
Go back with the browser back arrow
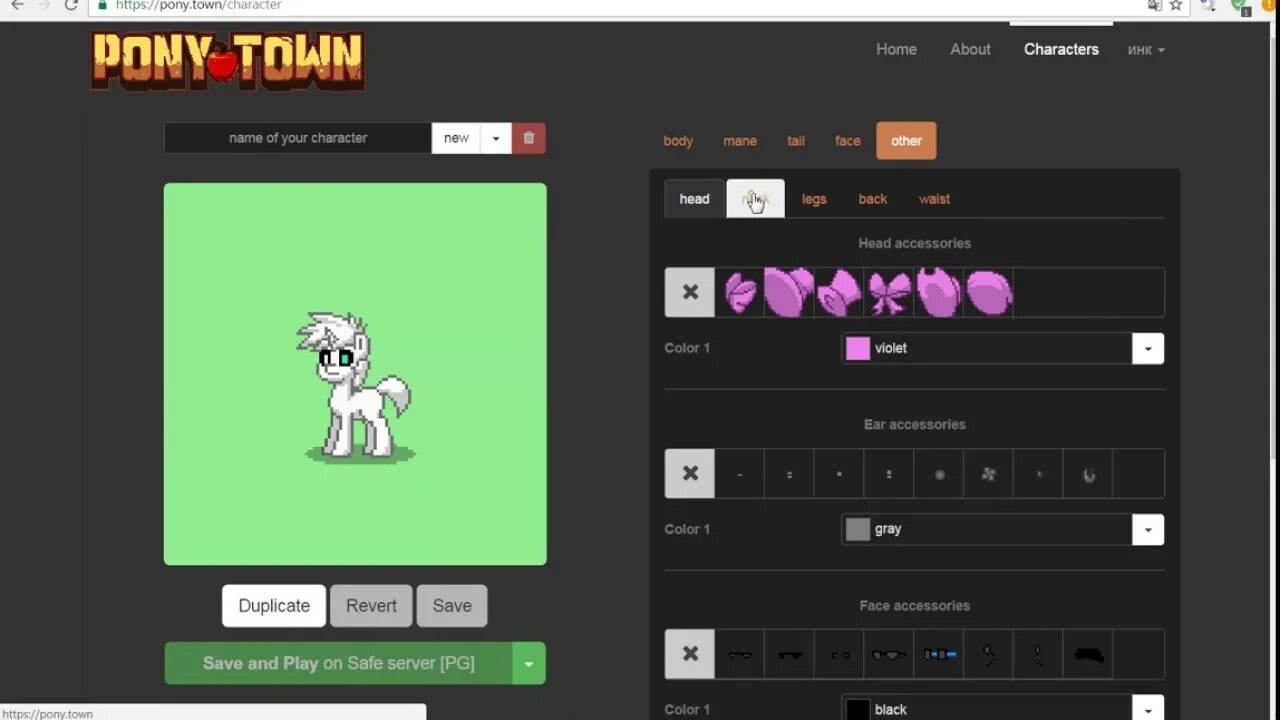click(16, 5)
